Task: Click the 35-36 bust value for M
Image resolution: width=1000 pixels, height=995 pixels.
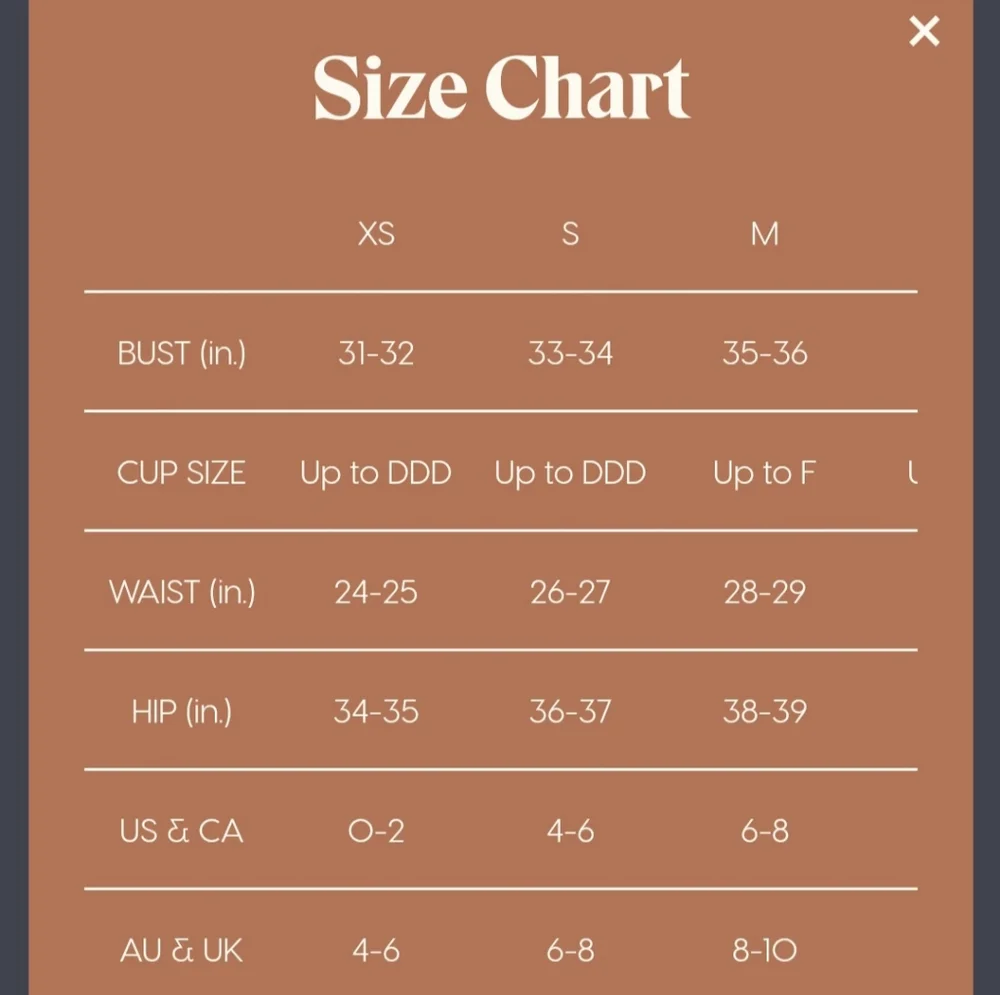Action: click(x=764, y=353)
